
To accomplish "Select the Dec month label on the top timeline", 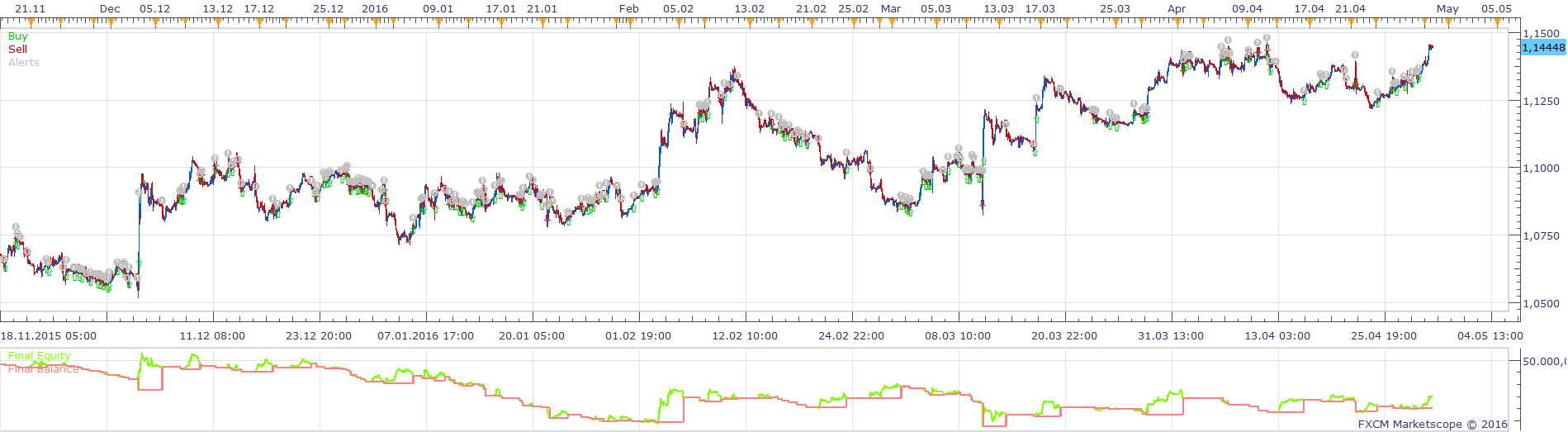I will coord(110,9).
